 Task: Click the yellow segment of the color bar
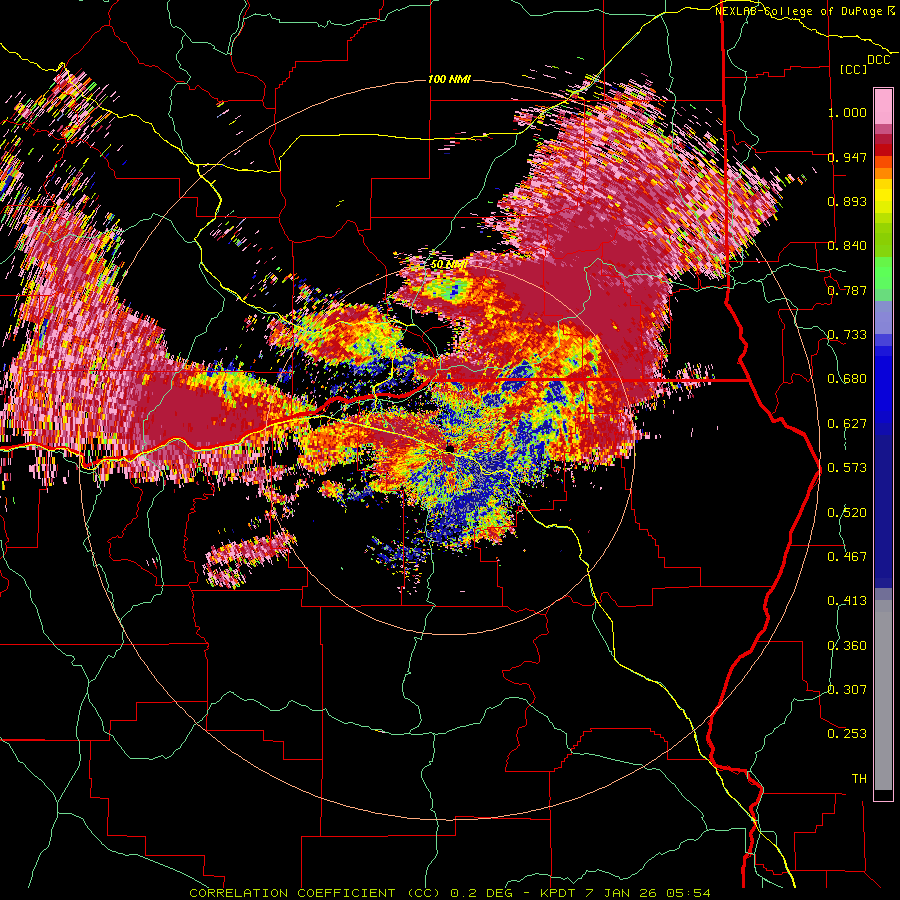(883, 197)
